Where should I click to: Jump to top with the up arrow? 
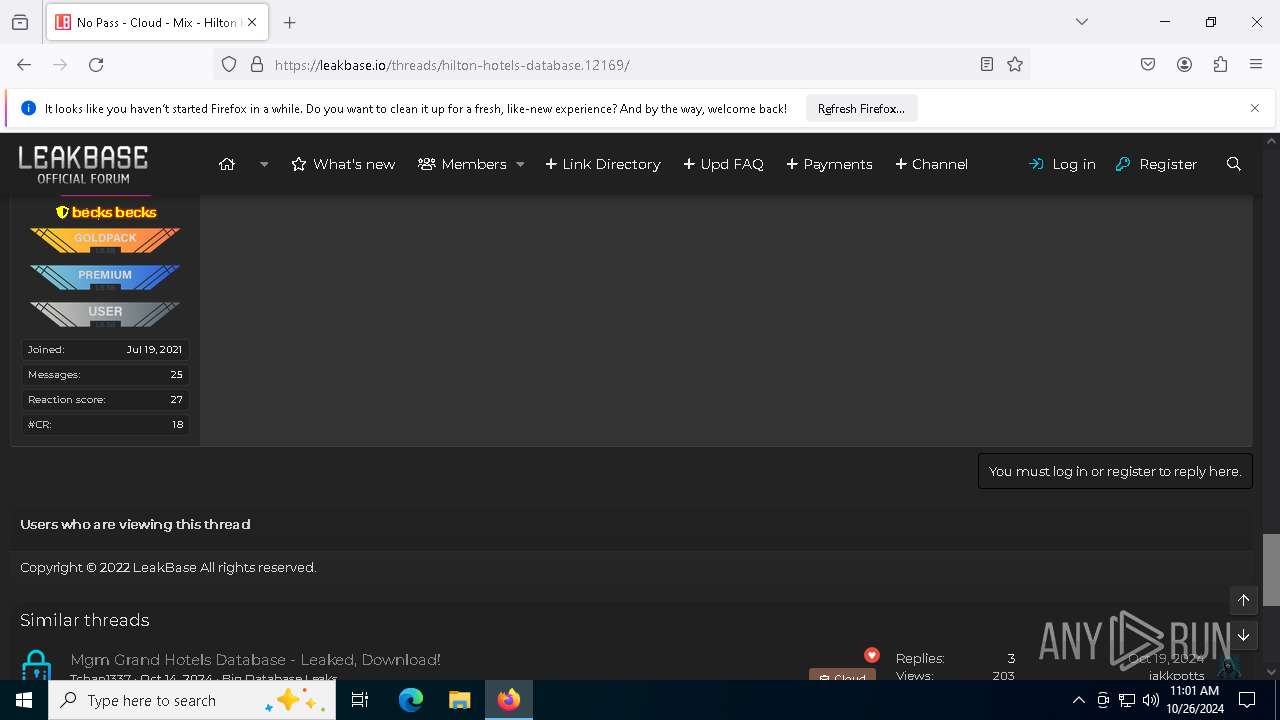pyautogui.click(x=1244, y=600)
